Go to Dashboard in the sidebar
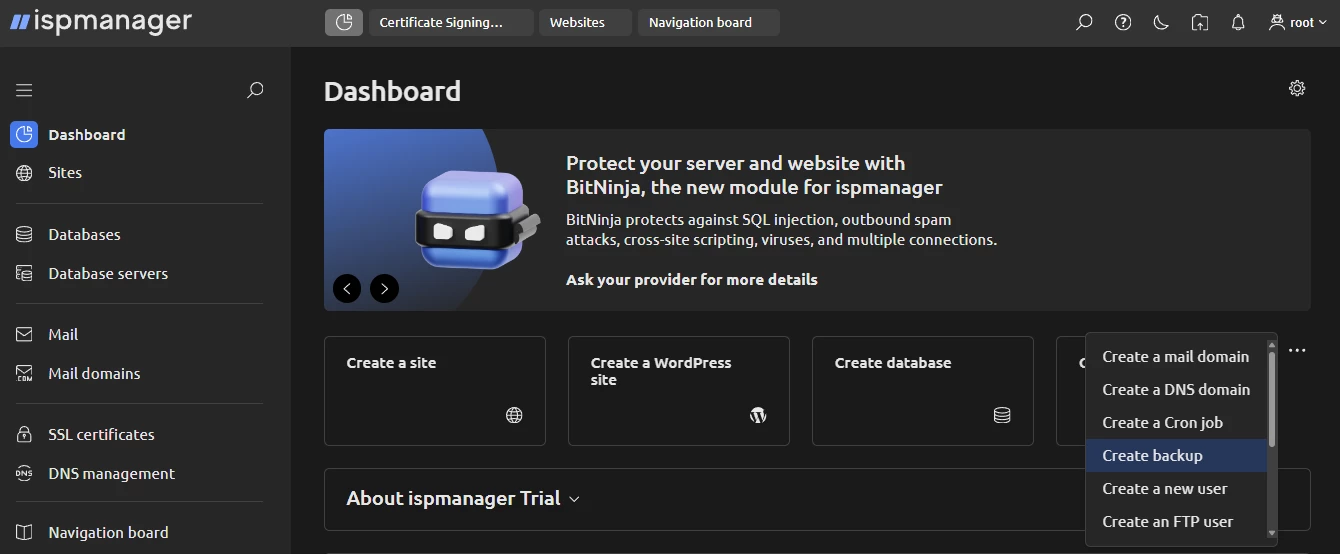Screen dimensions: 1340x554 (x=87, y=135)
